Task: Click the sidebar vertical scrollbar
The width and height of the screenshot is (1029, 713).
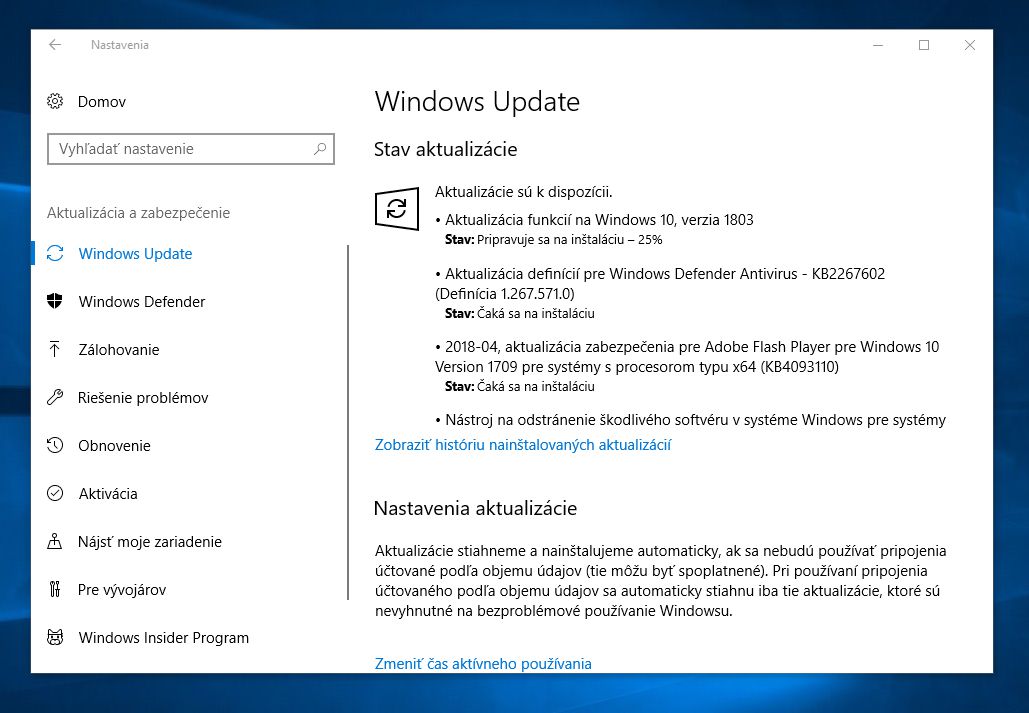Action: 348,422
